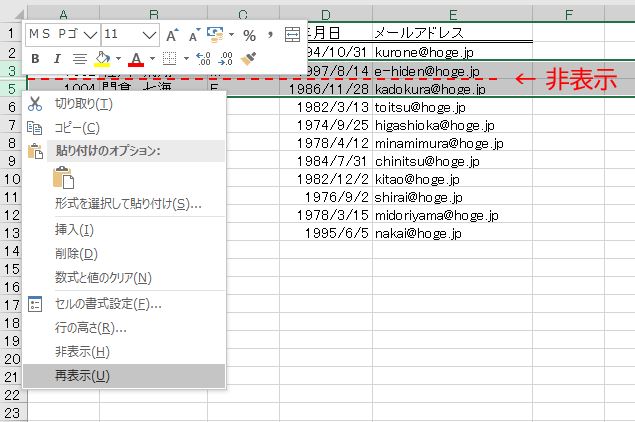Viewport: 635px width, 422px height.
Task: Click the format painter brush icon
Action: (x=248, y=59)
